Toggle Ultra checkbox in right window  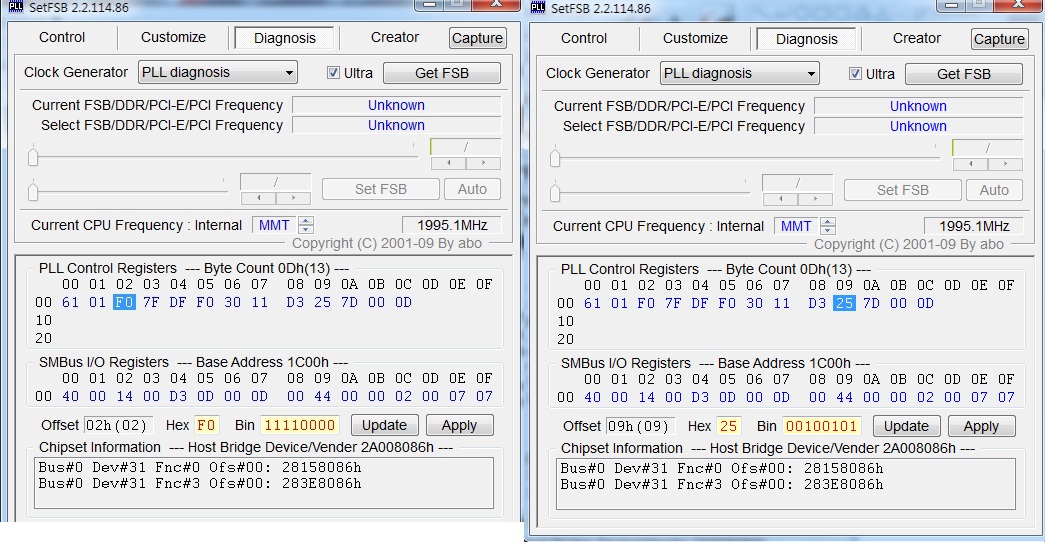pyautogui.click(x=855, y=73)
